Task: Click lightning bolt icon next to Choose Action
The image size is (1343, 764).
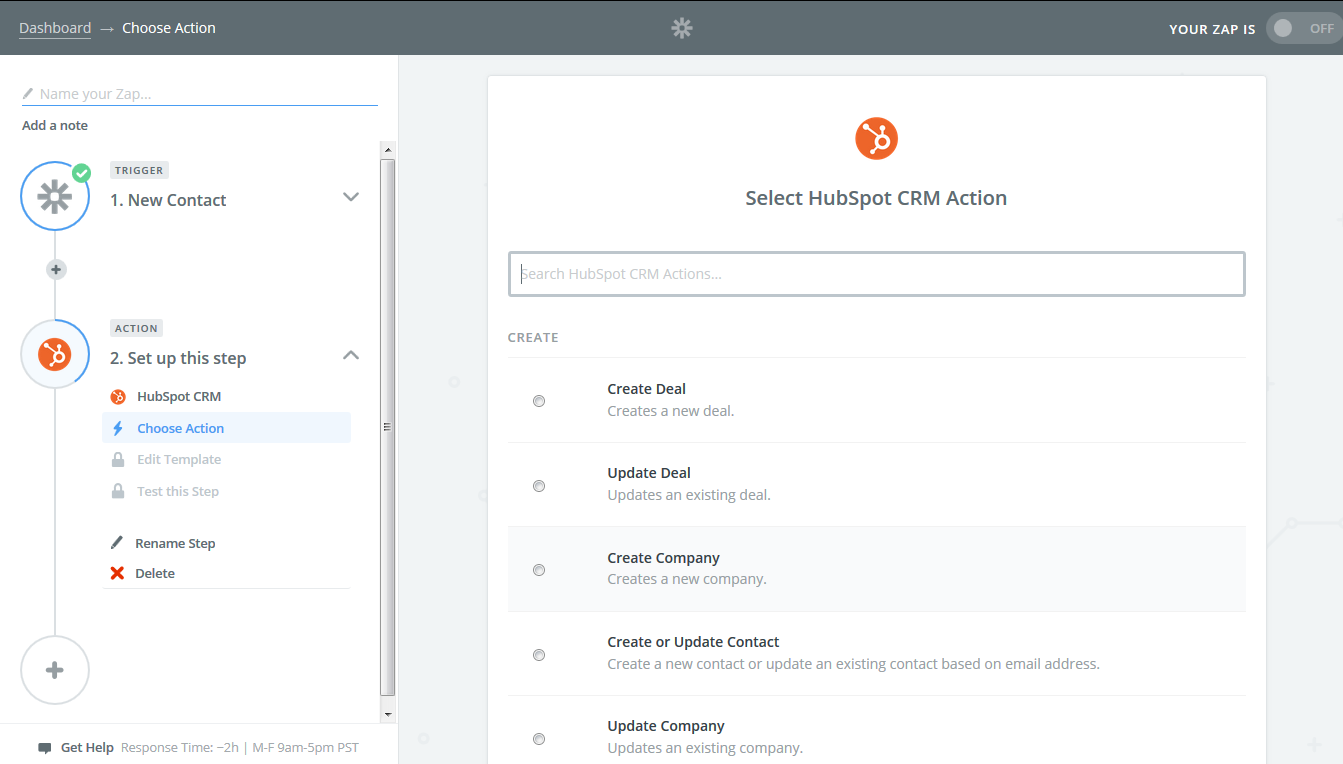Action: pyautogui.click(x=118, y=428)
